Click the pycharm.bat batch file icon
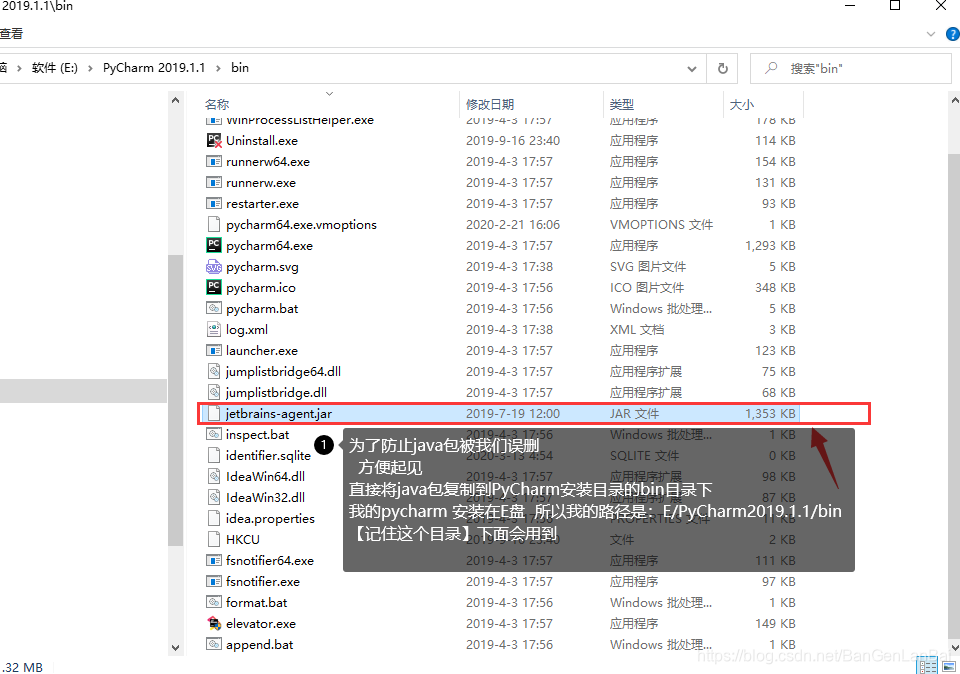The image size is (960, 674). [x=214, y=309]
